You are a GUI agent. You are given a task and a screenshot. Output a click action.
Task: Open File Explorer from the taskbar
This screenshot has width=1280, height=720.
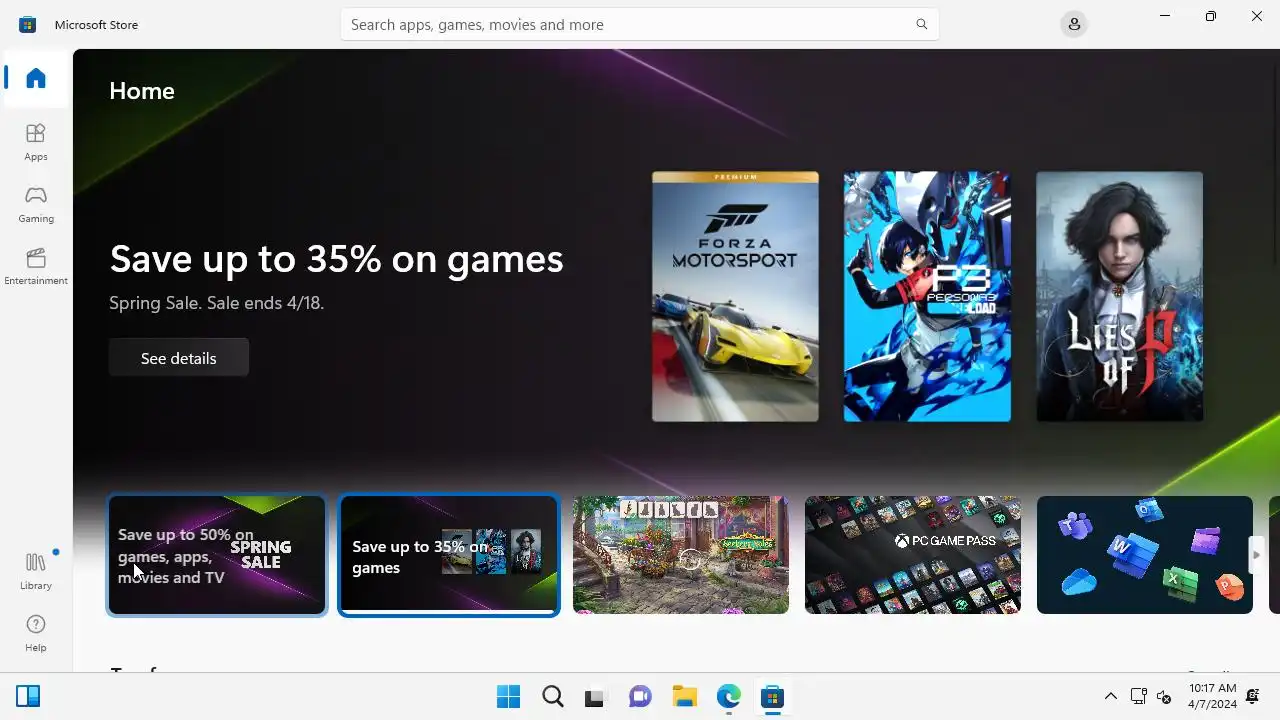click(x=684, y=697)
